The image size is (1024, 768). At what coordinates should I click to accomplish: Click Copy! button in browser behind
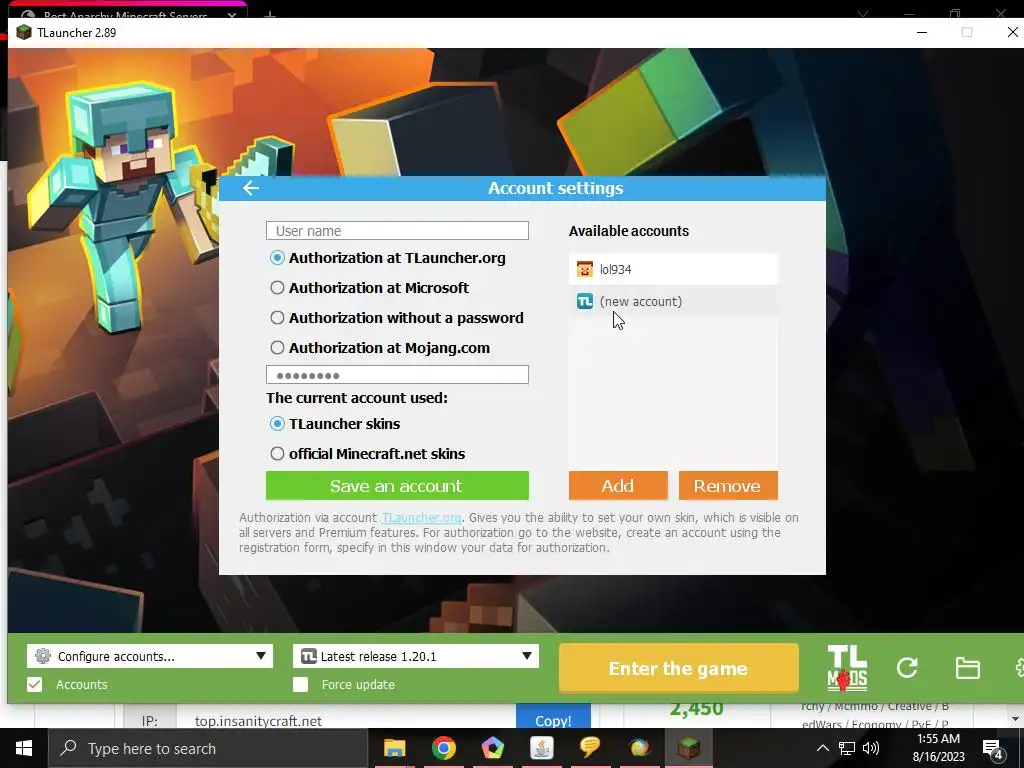(553, 718)
